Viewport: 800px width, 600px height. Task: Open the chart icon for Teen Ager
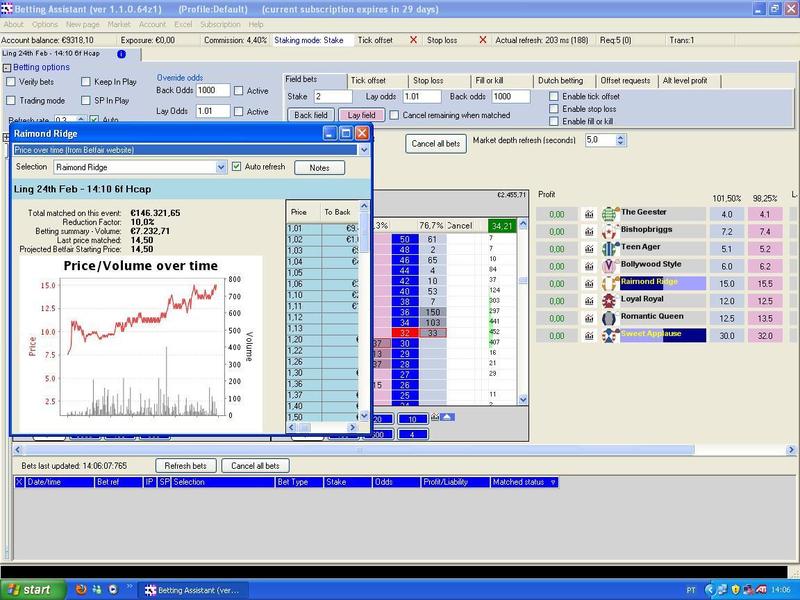tap(589, 249)
